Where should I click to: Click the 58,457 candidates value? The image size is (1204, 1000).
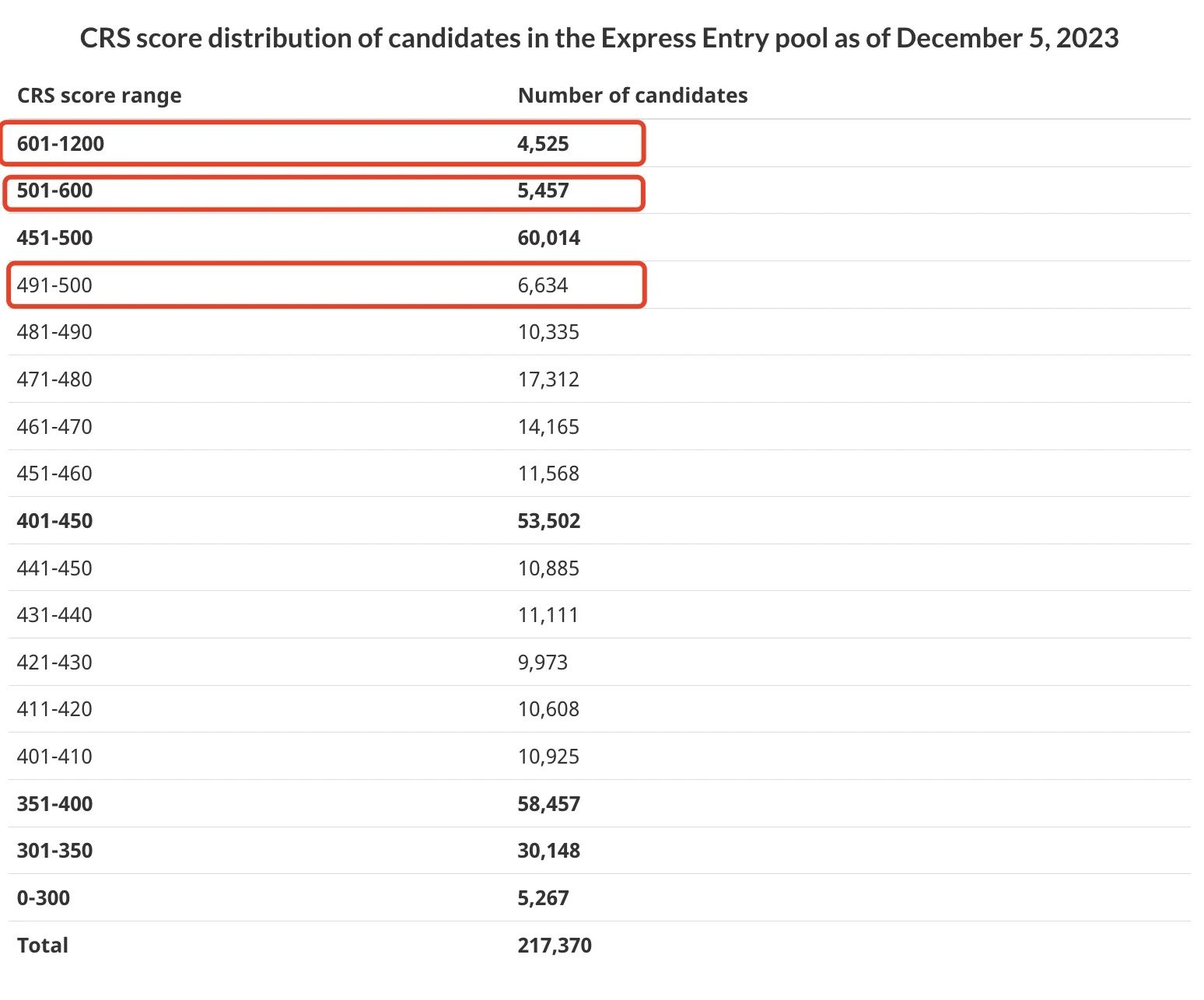[548, 804]
